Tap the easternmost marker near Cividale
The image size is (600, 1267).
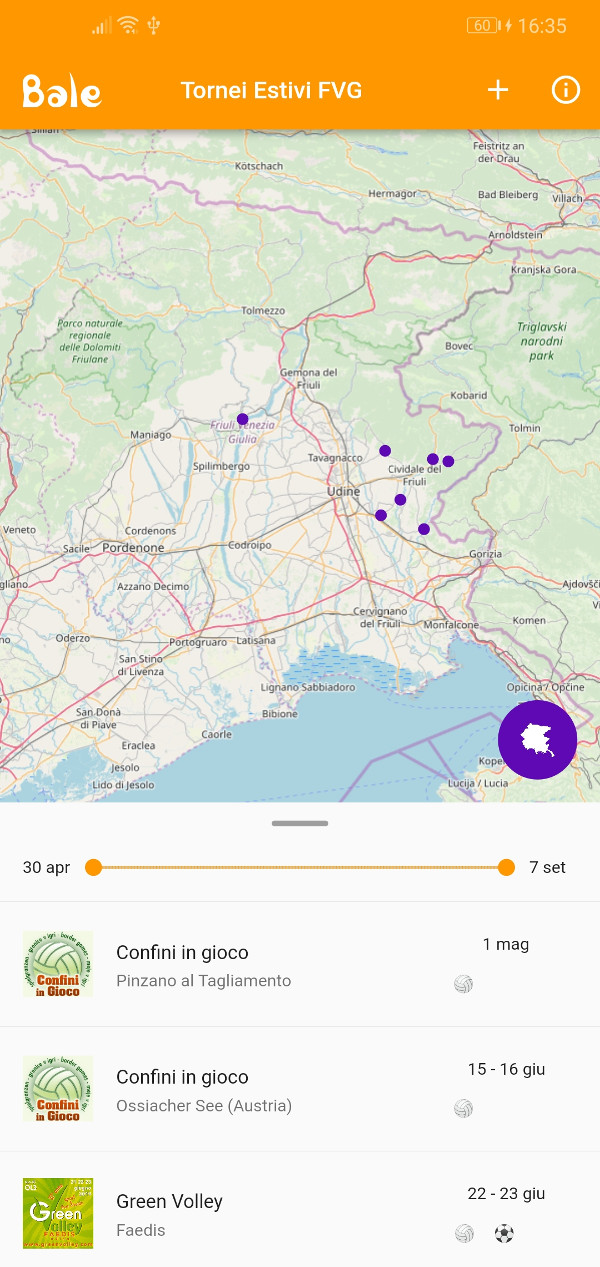[x=448, y=461]
